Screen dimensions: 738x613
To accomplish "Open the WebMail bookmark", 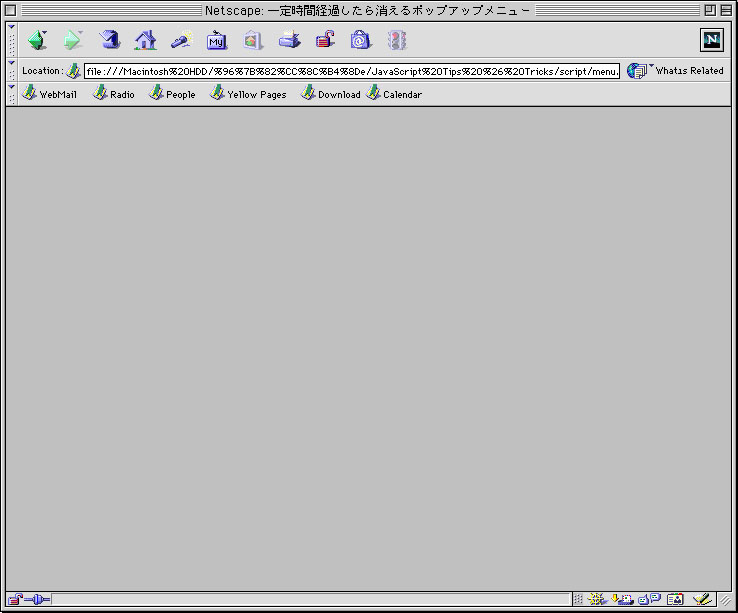I will (49, 93).
